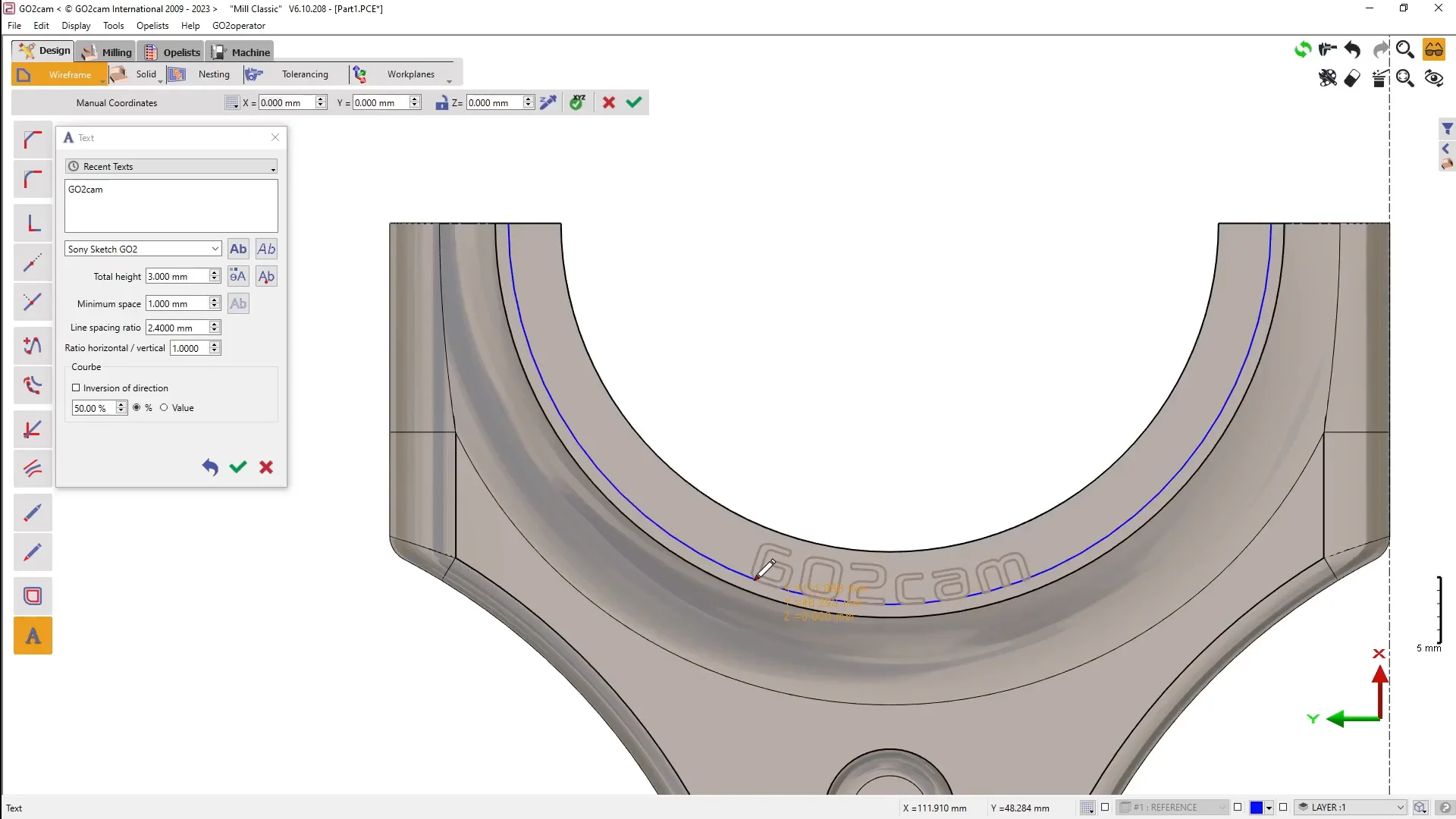Open the LAYER :1 dropdown in status bar
The width and height of the screenshot is (1456, 819).
point(1400,808)
